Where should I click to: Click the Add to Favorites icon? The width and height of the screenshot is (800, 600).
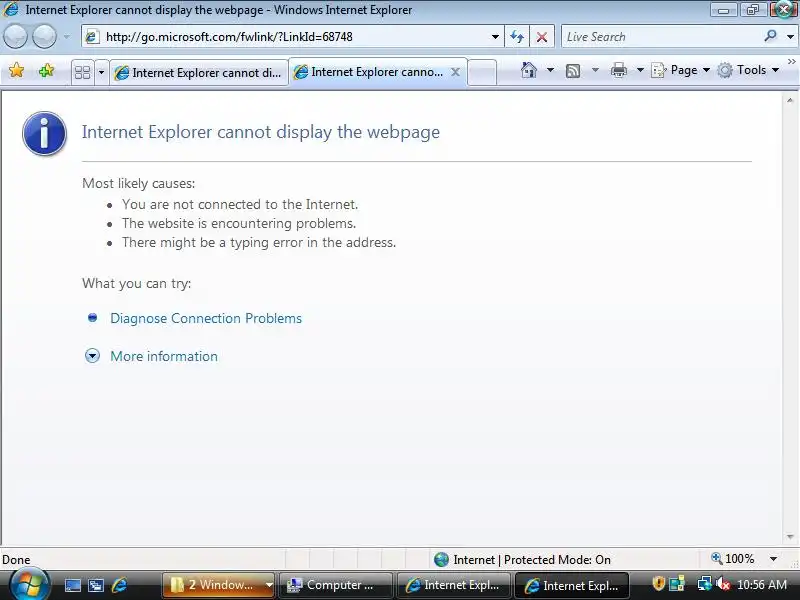tap(46, 70)
